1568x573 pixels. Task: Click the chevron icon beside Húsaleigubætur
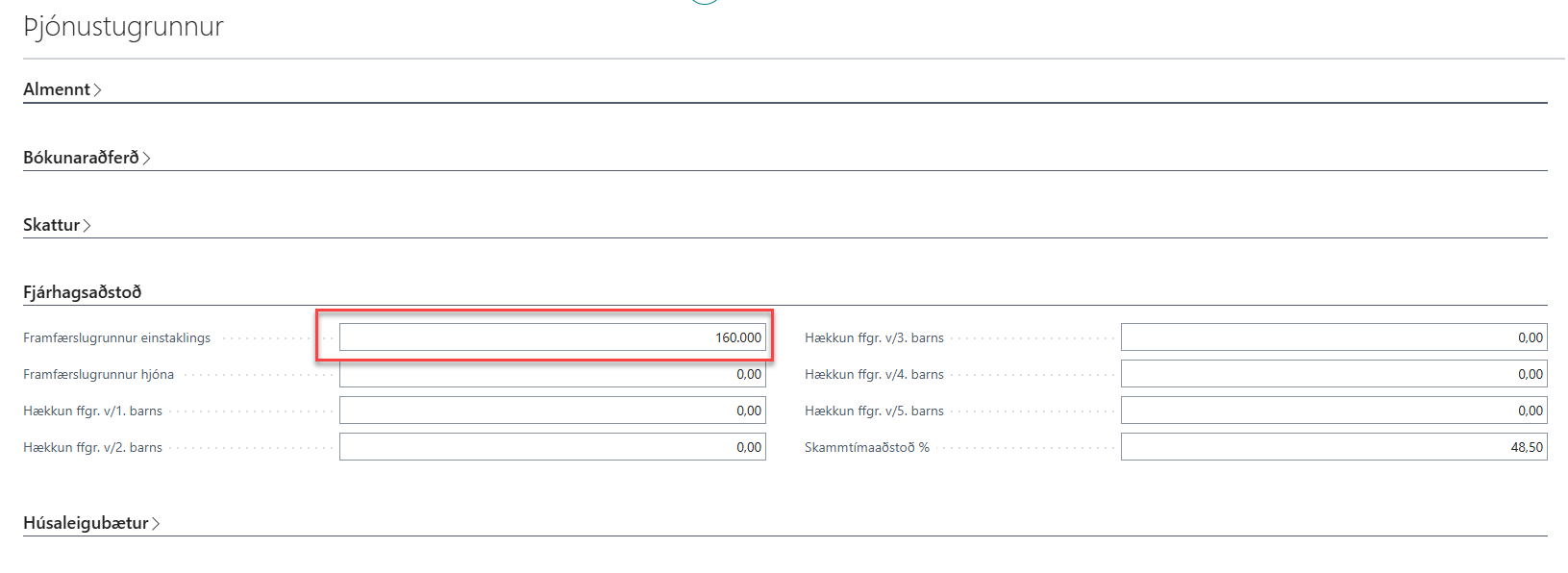tap(156, 523)
